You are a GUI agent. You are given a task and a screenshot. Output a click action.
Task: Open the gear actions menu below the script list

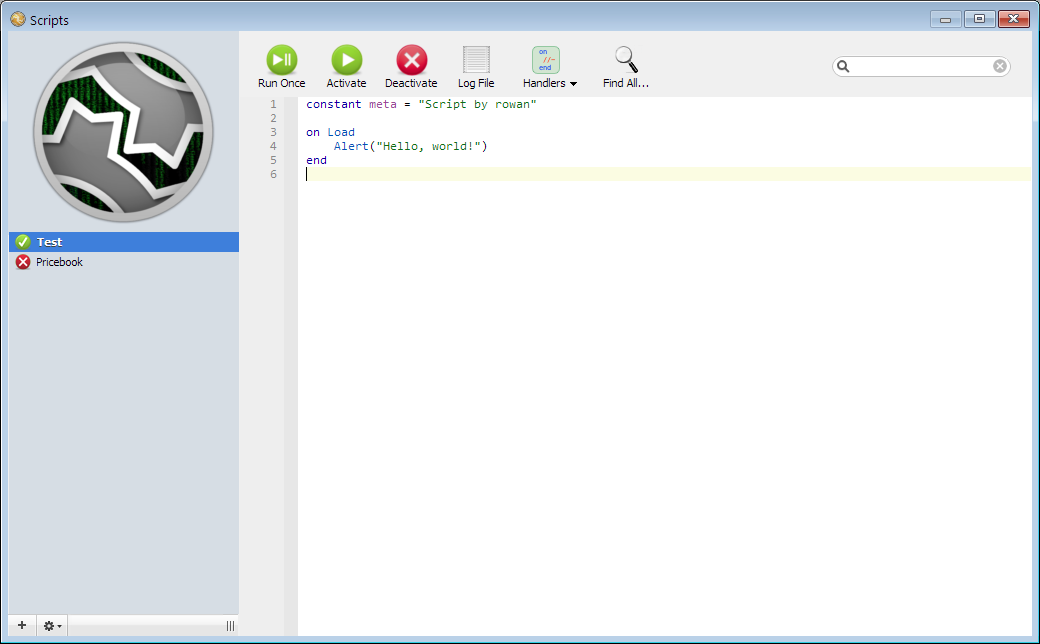point(52,626)
